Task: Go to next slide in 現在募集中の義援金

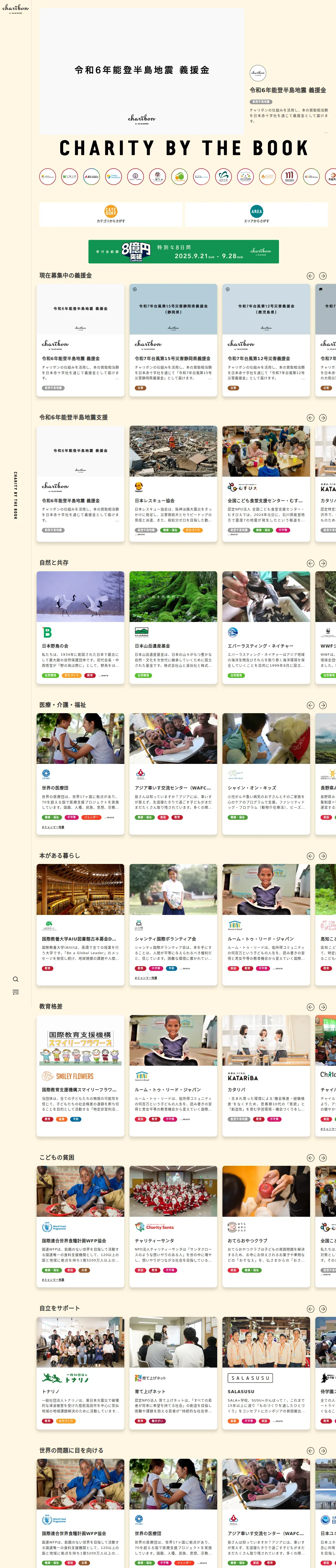Action: [323, 276]
